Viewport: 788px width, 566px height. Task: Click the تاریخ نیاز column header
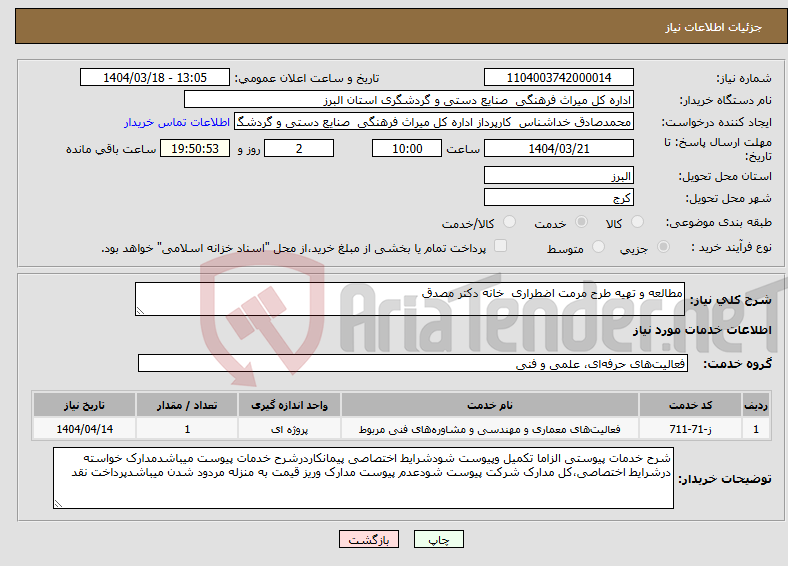tap(84, 405)
